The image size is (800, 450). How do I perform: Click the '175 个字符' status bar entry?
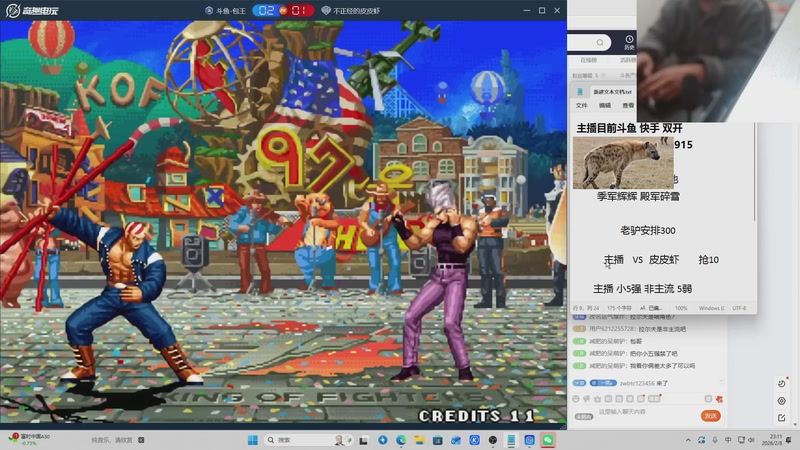[x=619, y=308]
